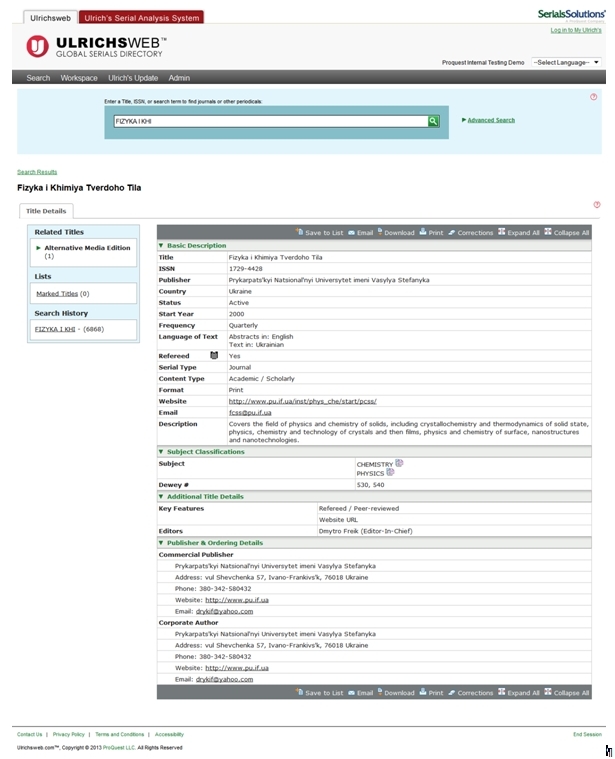Open the search help question icon
Screen dimensions: 615x759
click(593, 97)
